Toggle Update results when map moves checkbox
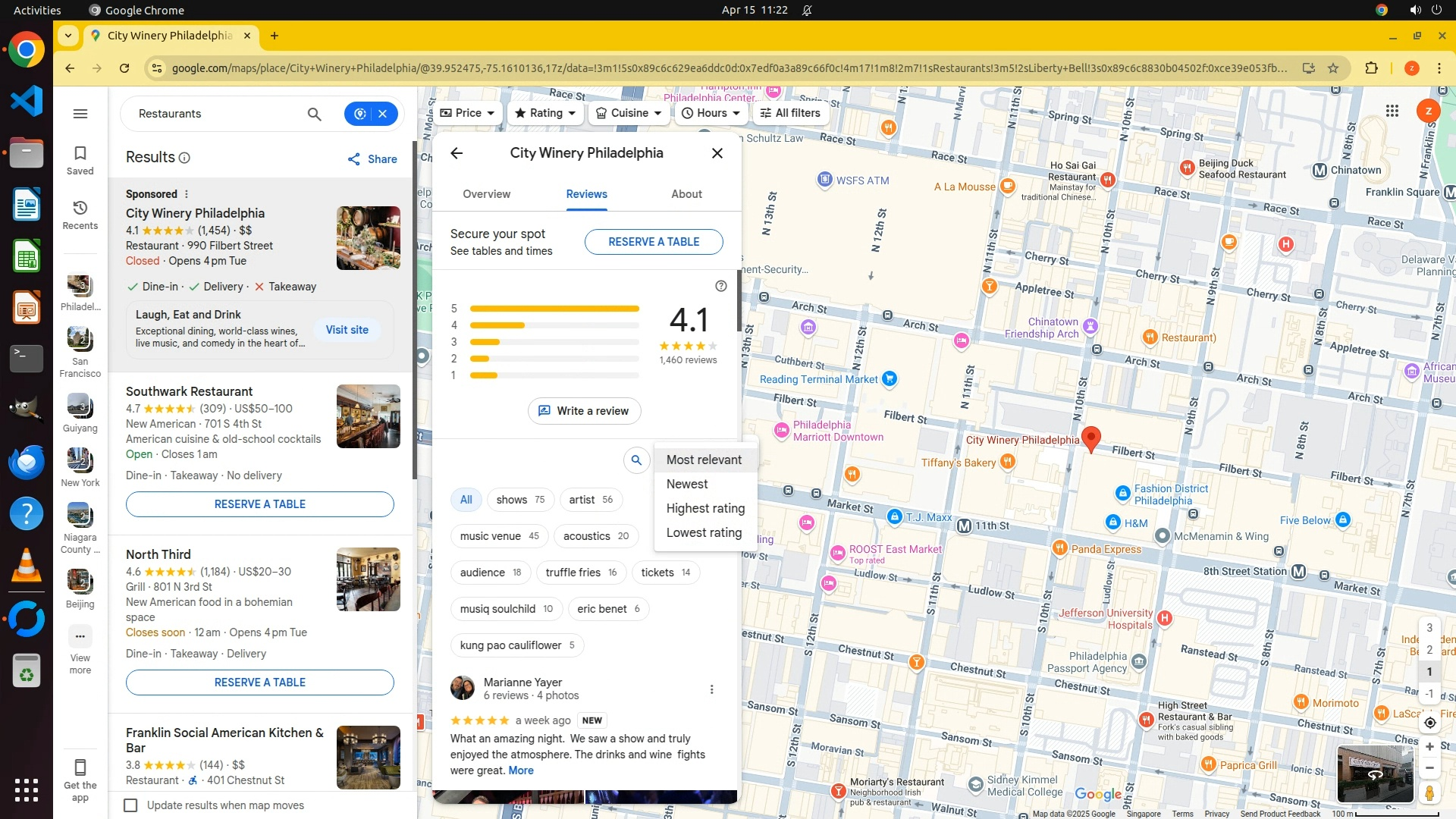The image size is (1456, 819). 130,805
